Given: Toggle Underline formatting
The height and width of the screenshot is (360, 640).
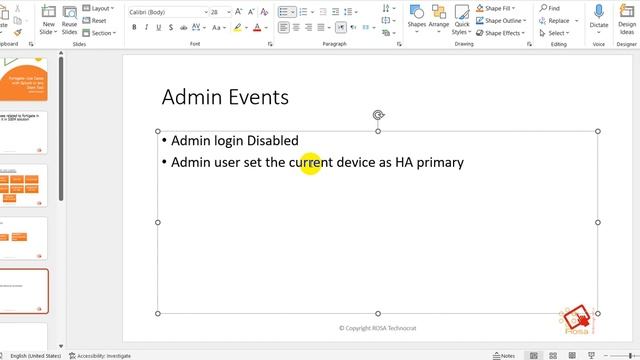Looking at the screenshot, I should [158, 27].
